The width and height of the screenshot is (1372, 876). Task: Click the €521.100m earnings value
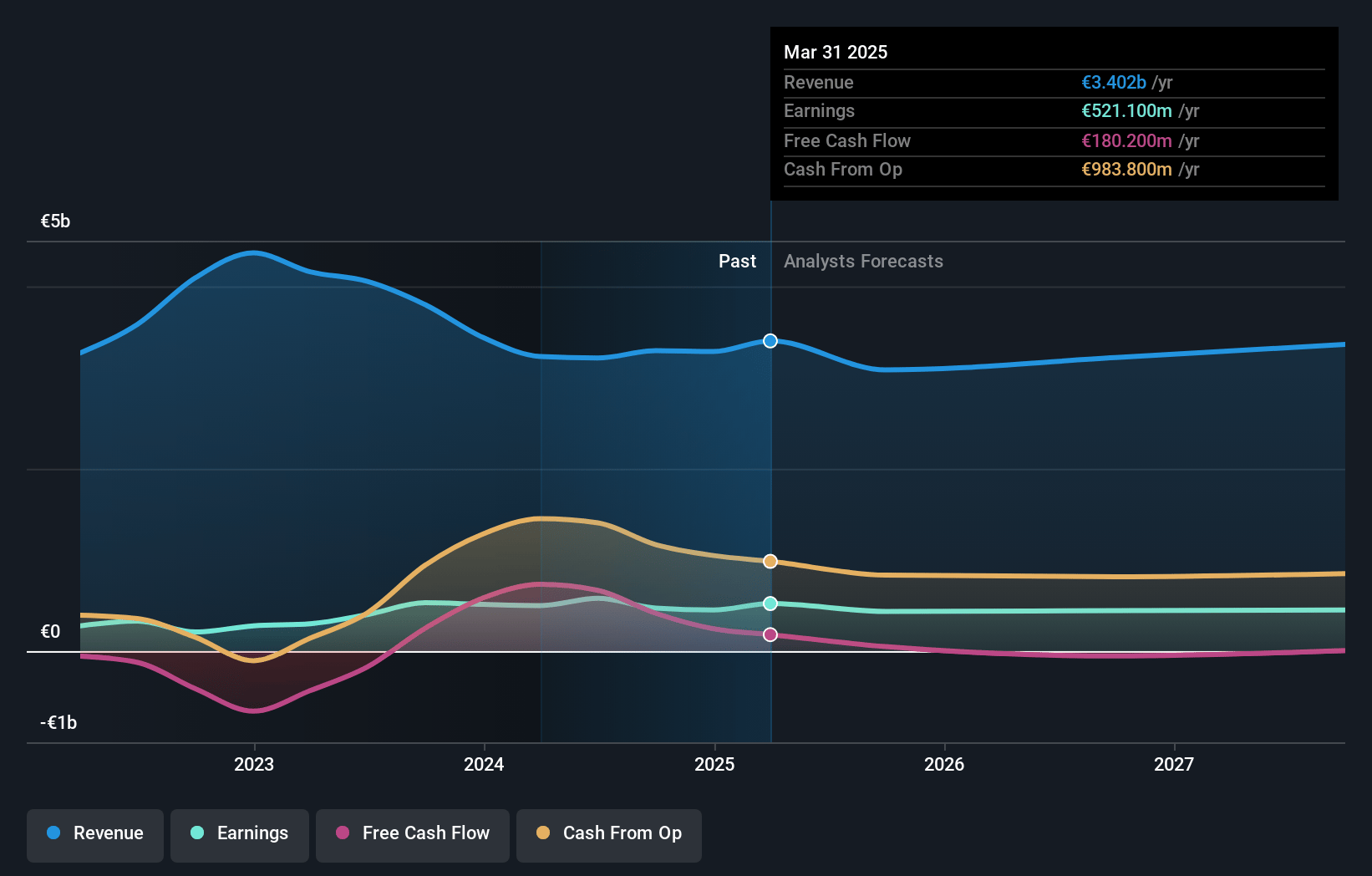point(1126,111)
